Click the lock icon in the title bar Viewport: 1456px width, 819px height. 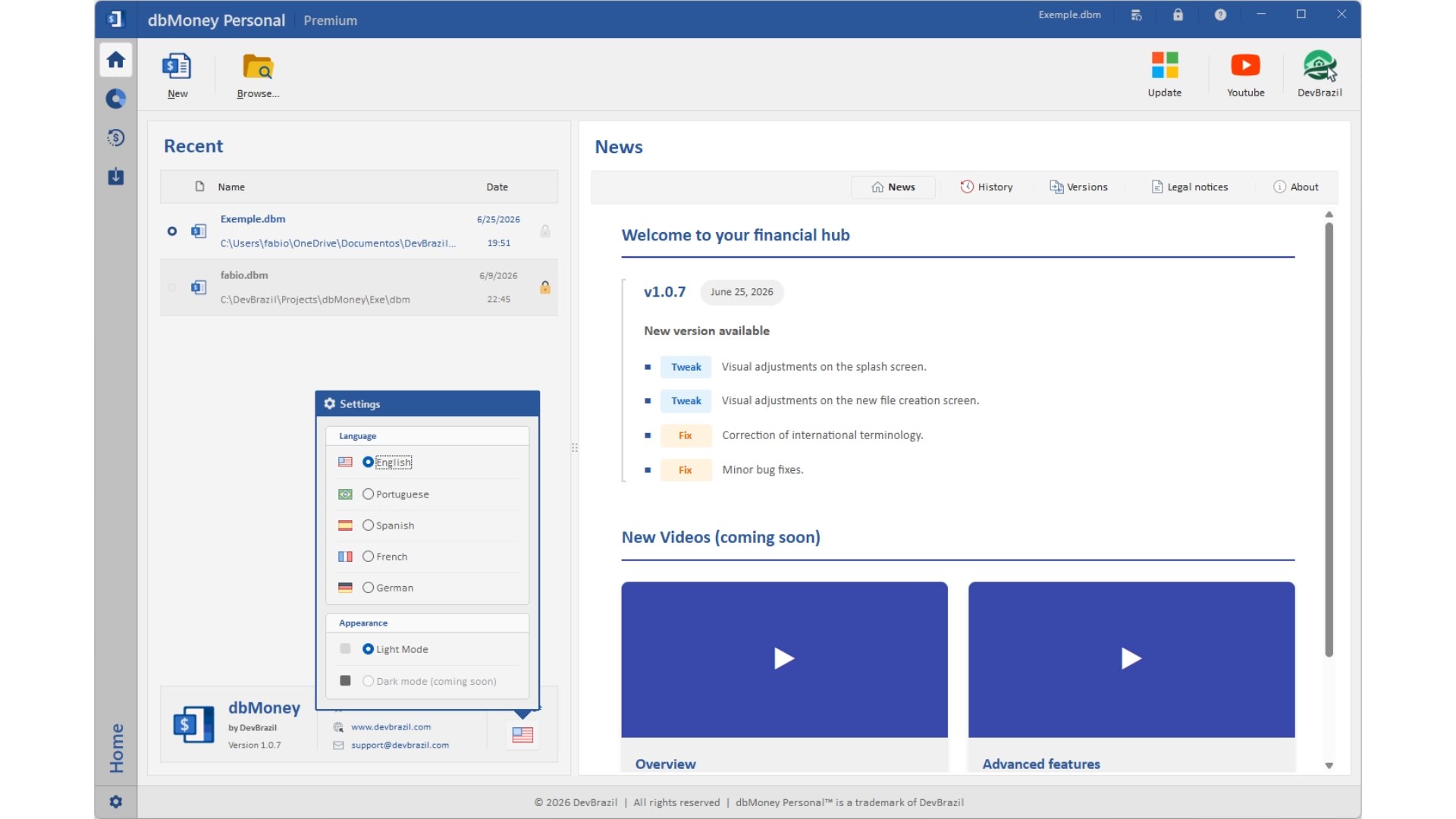pos(1178,15)
